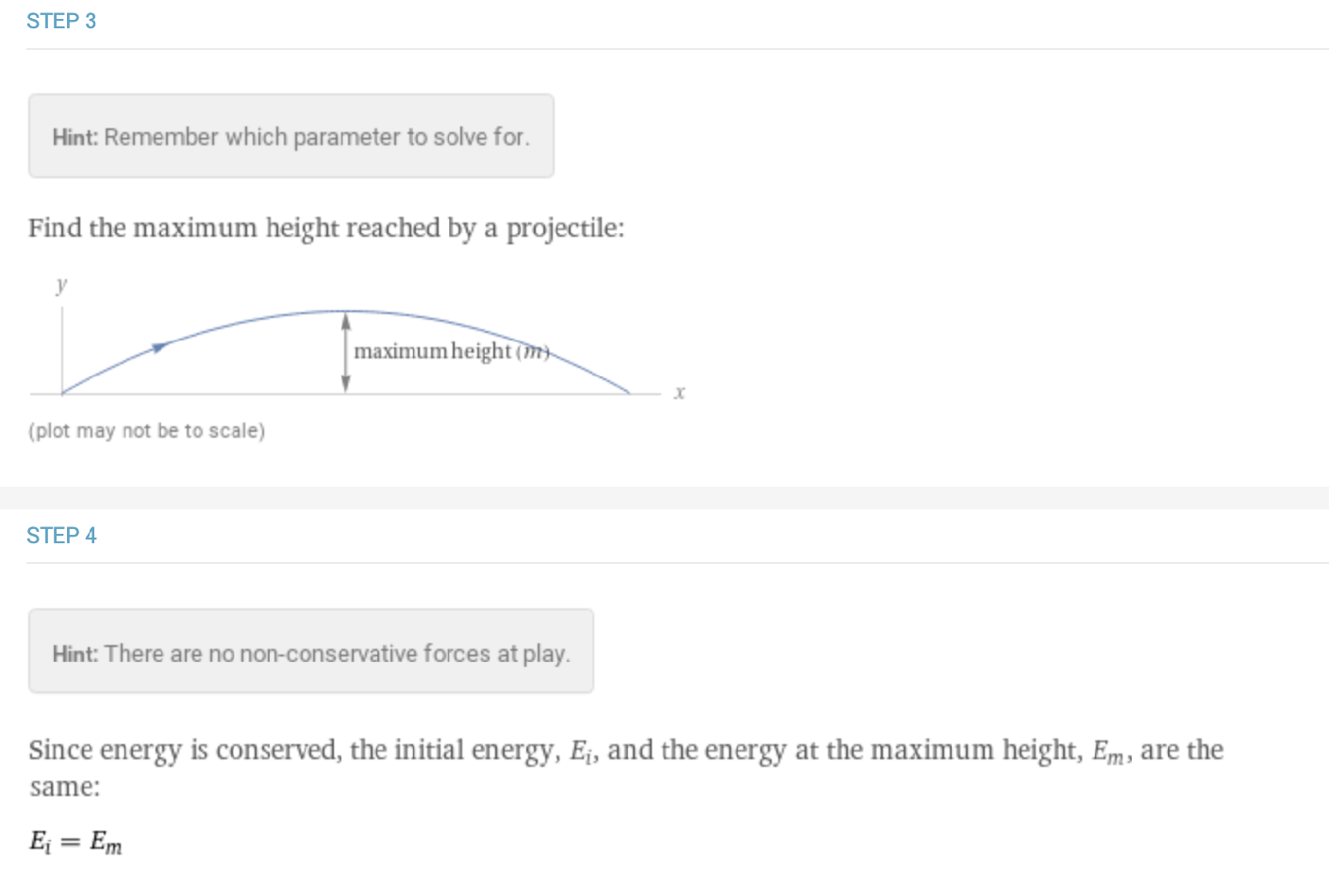Click the 'maximum height (m)' plot label
The width and height of the screenshot is (1330, 896).
tap(451, 352)
